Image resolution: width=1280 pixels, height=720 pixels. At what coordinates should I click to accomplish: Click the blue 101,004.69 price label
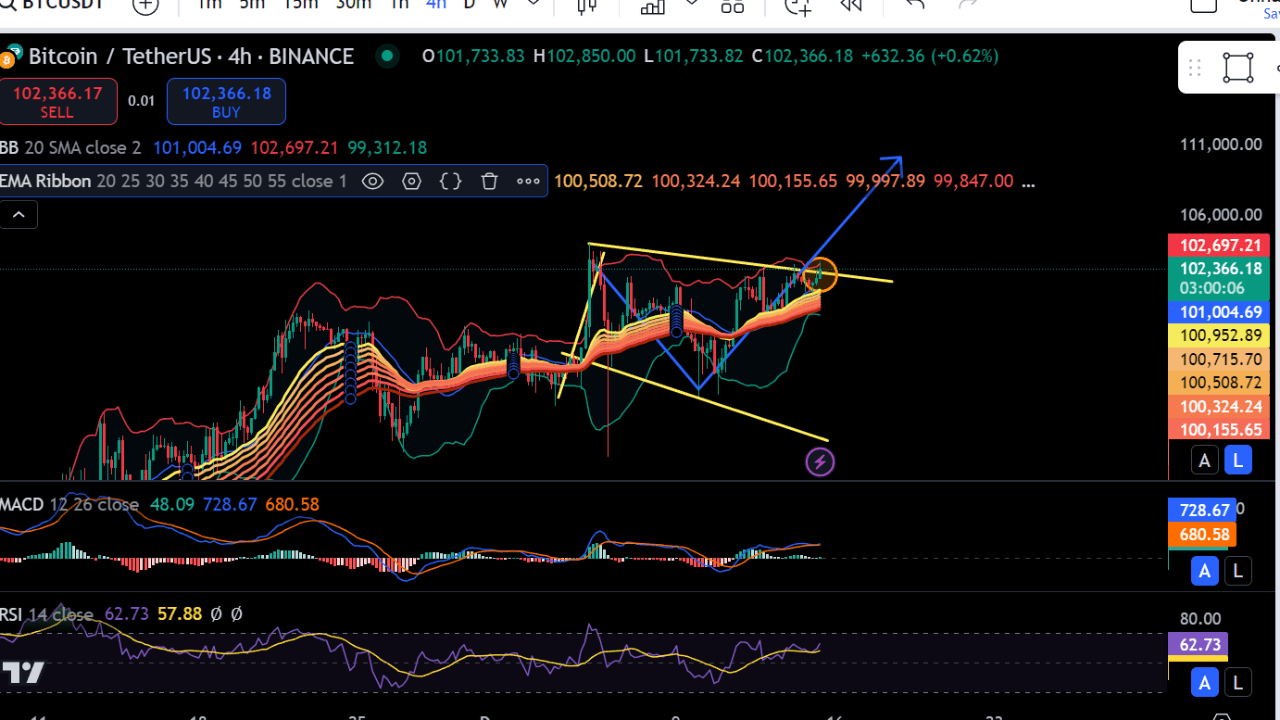(1219, 312)
